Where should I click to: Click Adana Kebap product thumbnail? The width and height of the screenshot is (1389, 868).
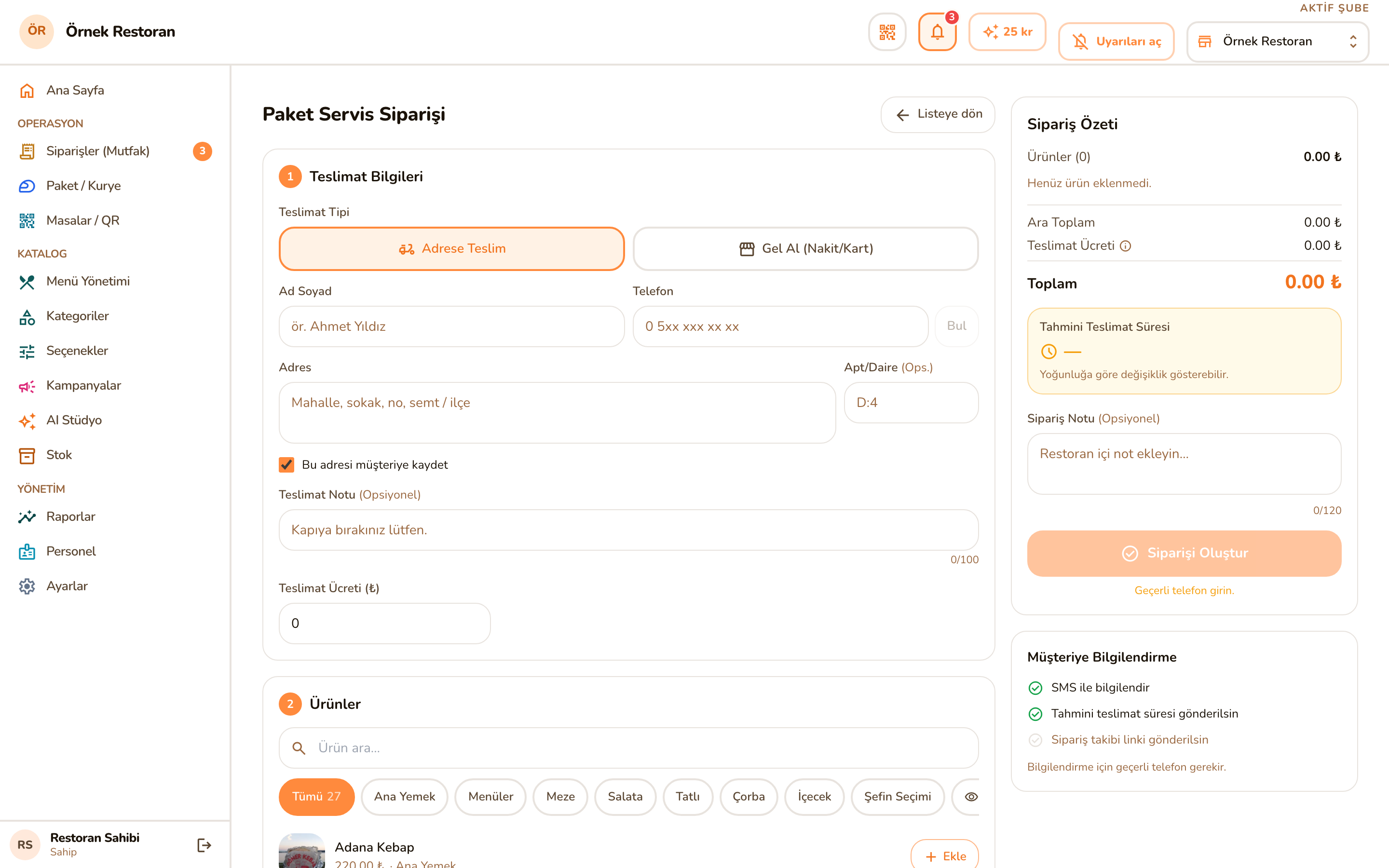click(302, 851)
